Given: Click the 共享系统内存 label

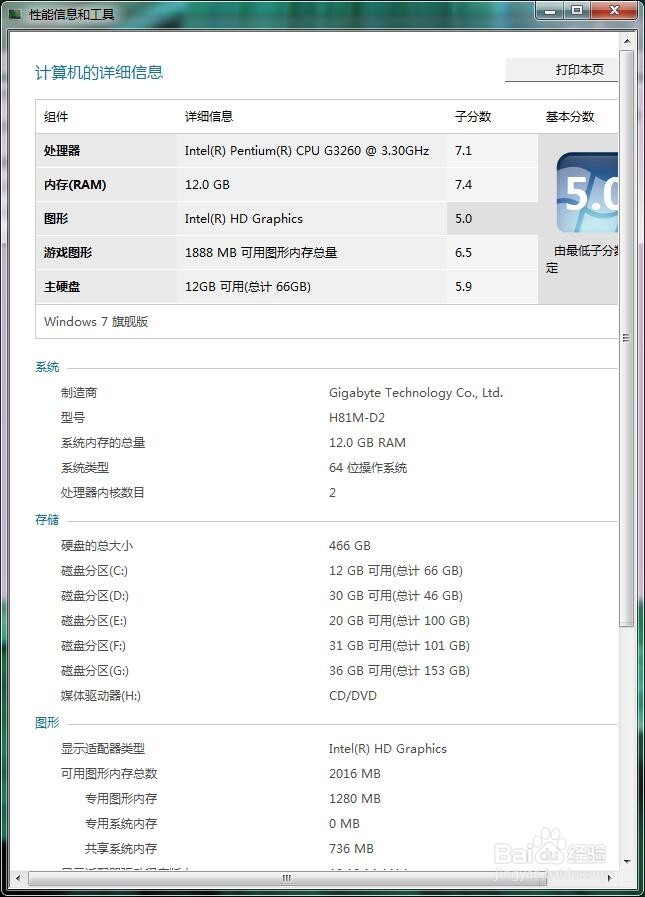Looking at the screenshot, I should click(x=121, y=849).
